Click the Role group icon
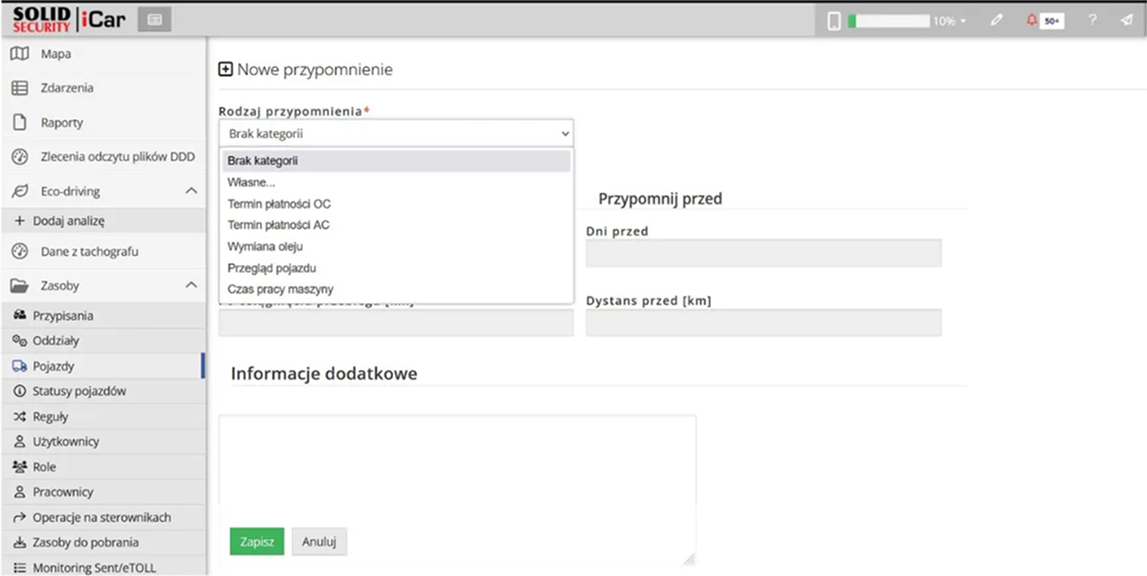The image size is (1147, 576). pyautogui.click(x=20, y=467)
